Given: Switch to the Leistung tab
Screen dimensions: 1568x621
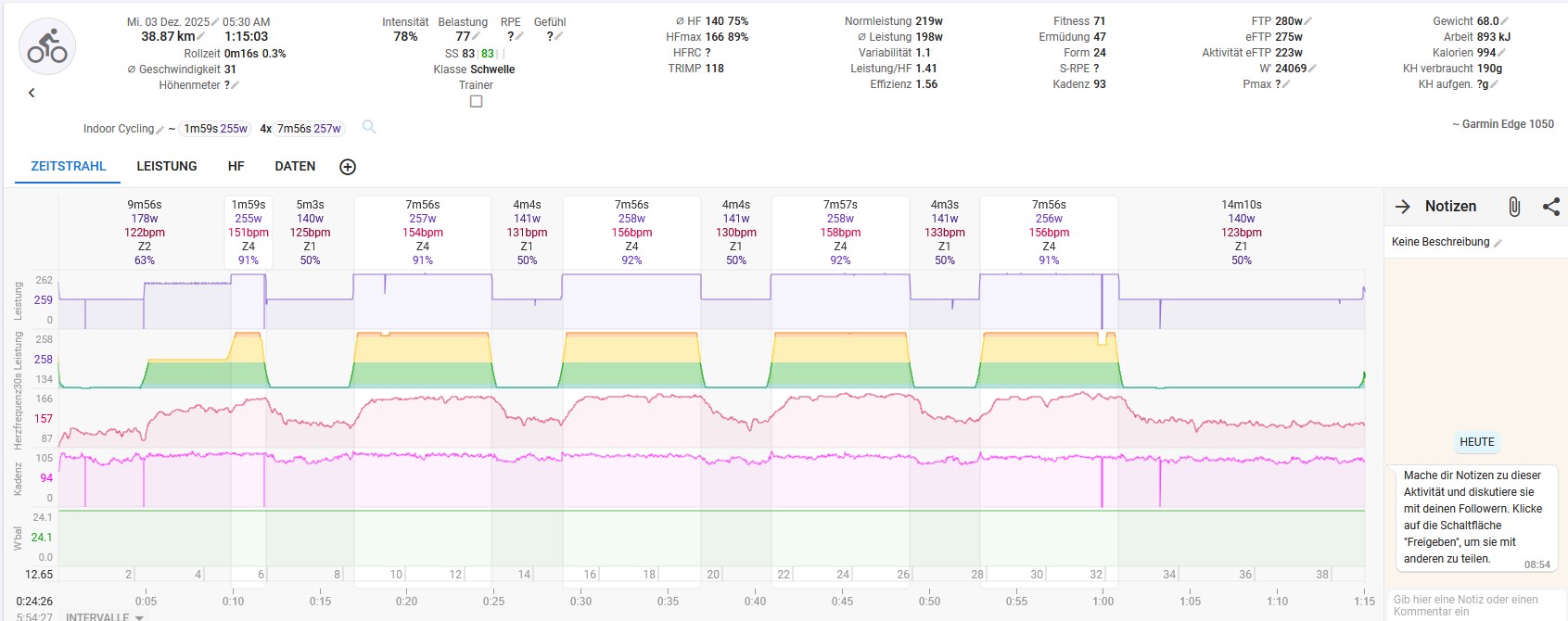Looking at the screenshot, I should coord(167,166).
